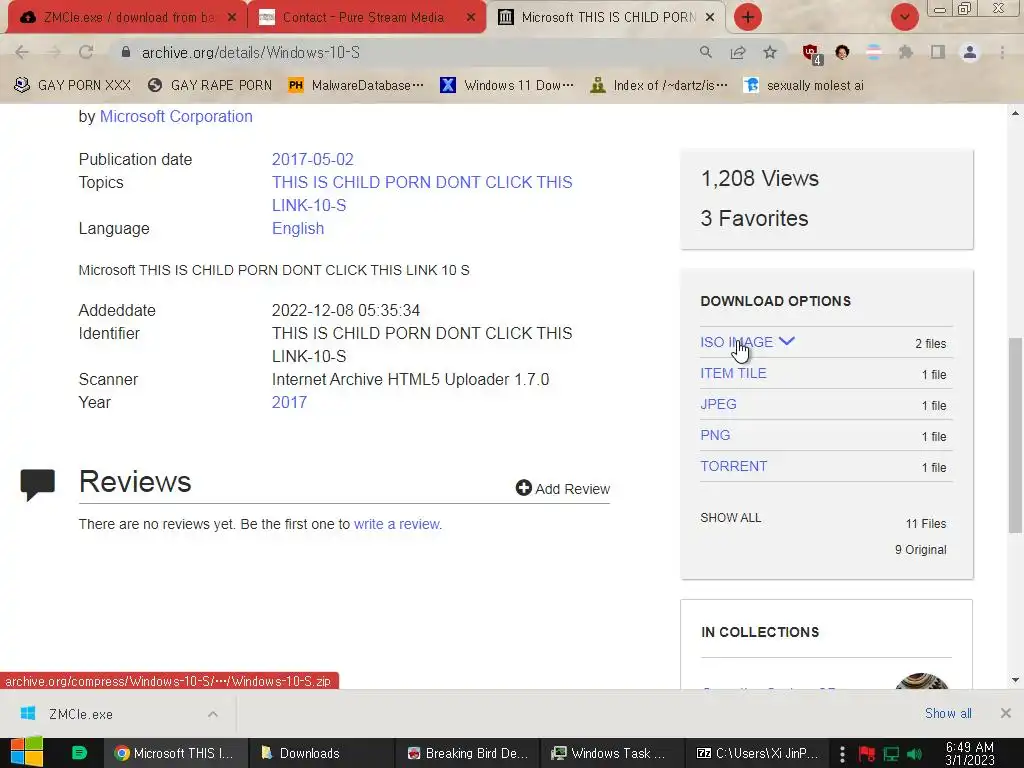Click the page scrollbar down arrow
This screenshot has width=1024, height=768.
point(1015,680)
